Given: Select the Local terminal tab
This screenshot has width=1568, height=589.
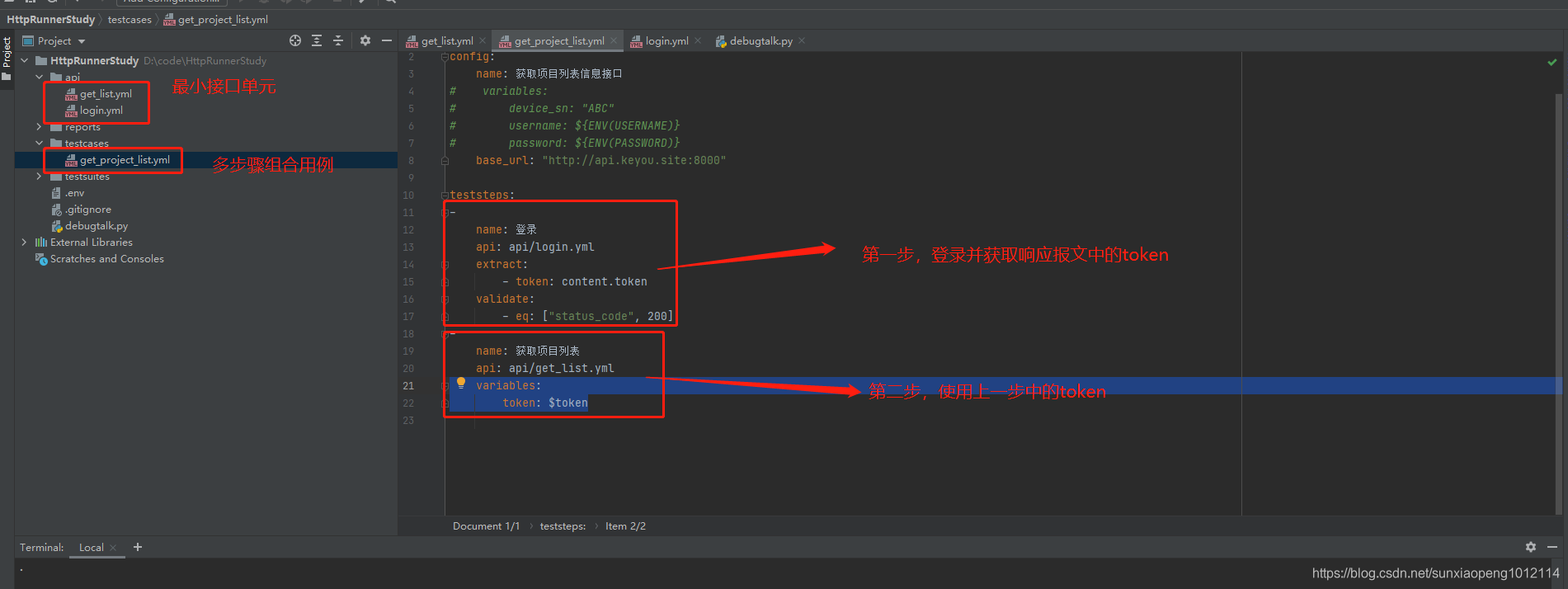Looking at the screenshot, I should (x=92, y=548).
